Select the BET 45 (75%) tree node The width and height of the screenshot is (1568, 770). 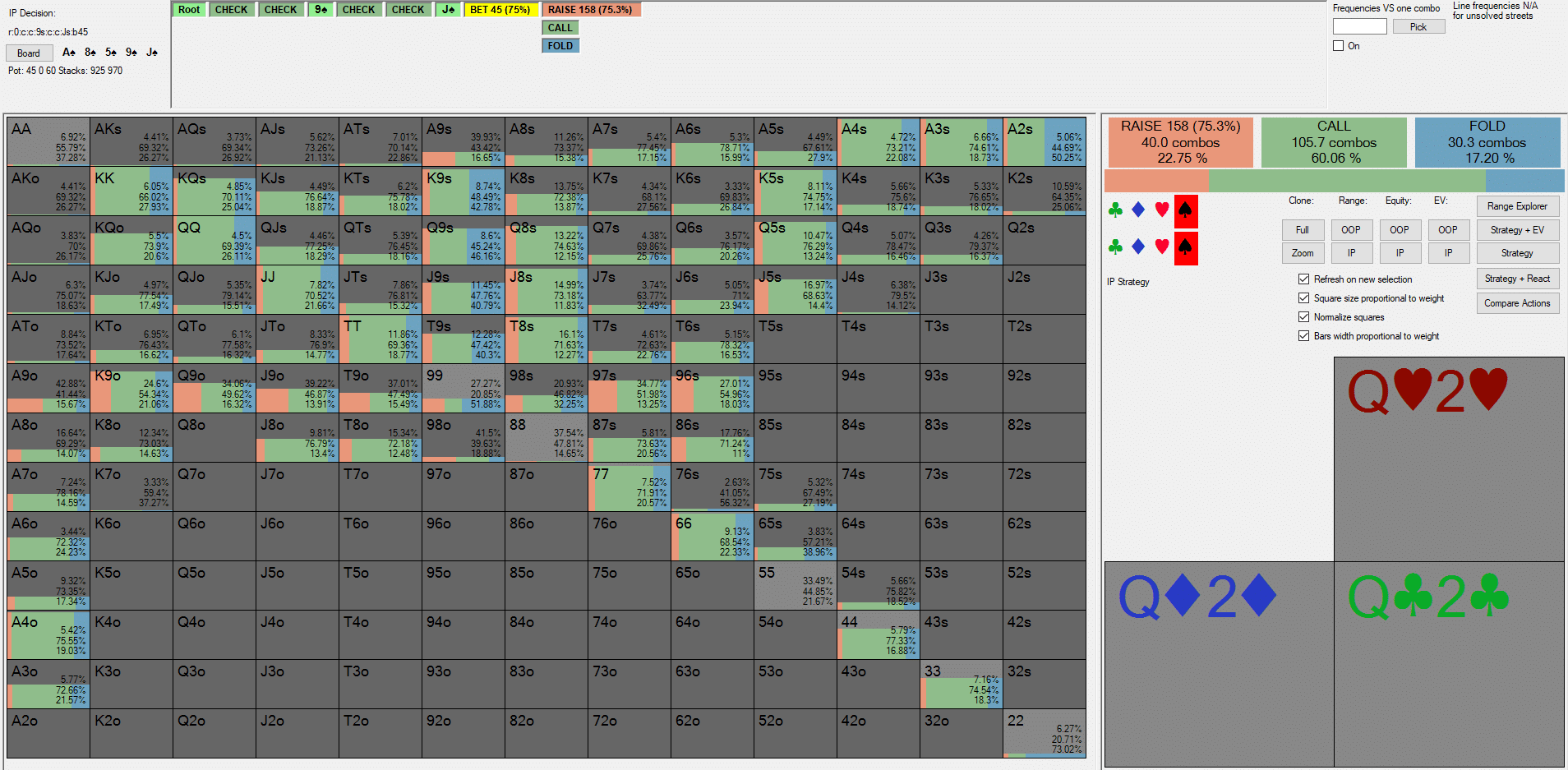coord(500,10)
